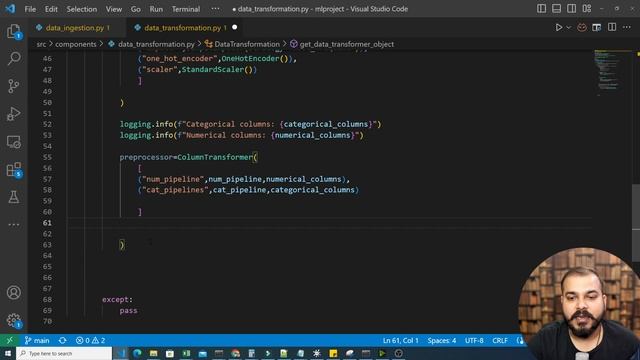Open the Remote Explorer view
This screenshot has height=360, width=640.
click(13, 142)
